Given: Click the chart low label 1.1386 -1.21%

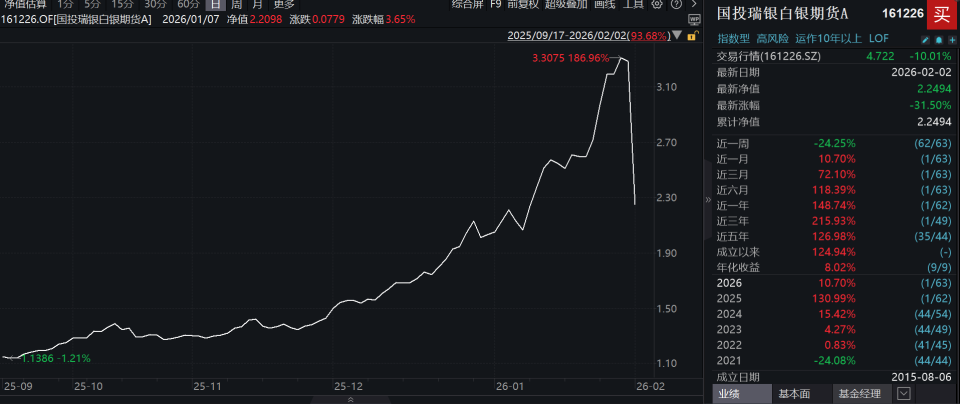Looking at the screenshot, I should [x=56, y=359].
